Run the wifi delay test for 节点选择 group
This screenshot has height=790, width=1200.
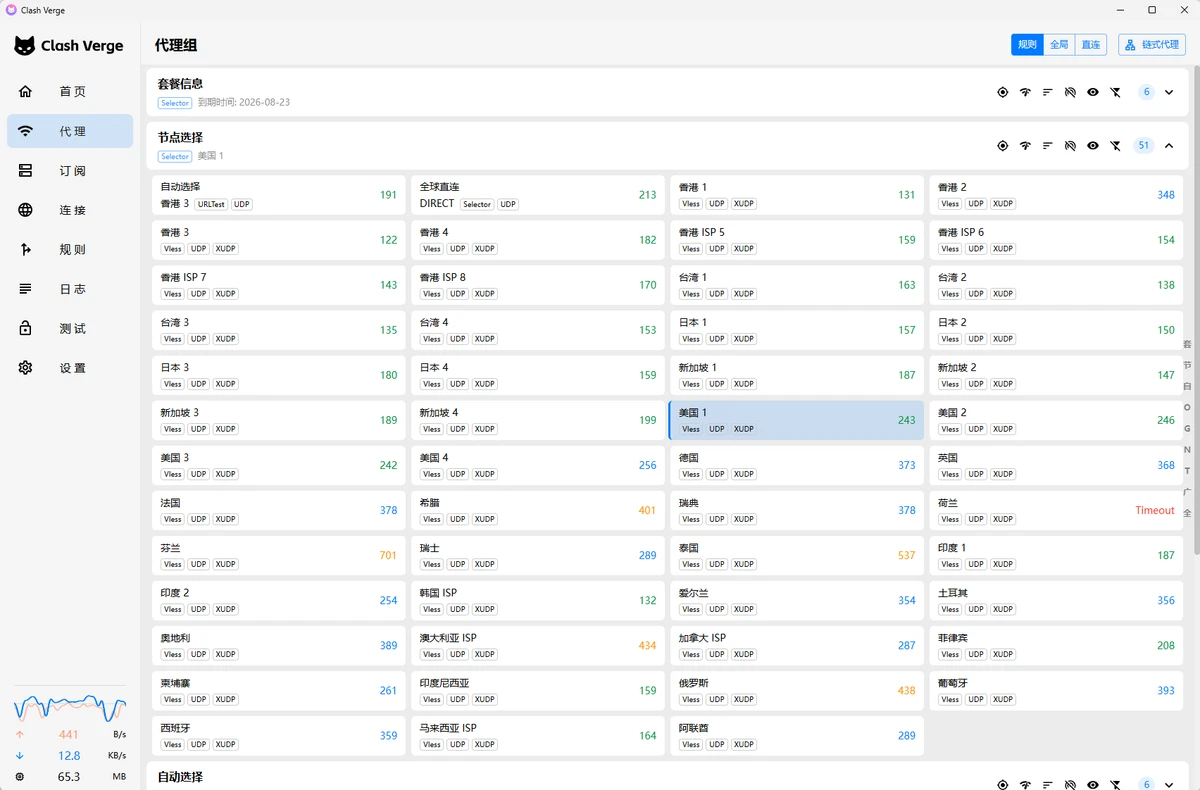pyautogui.click(x=1025, y=146)
